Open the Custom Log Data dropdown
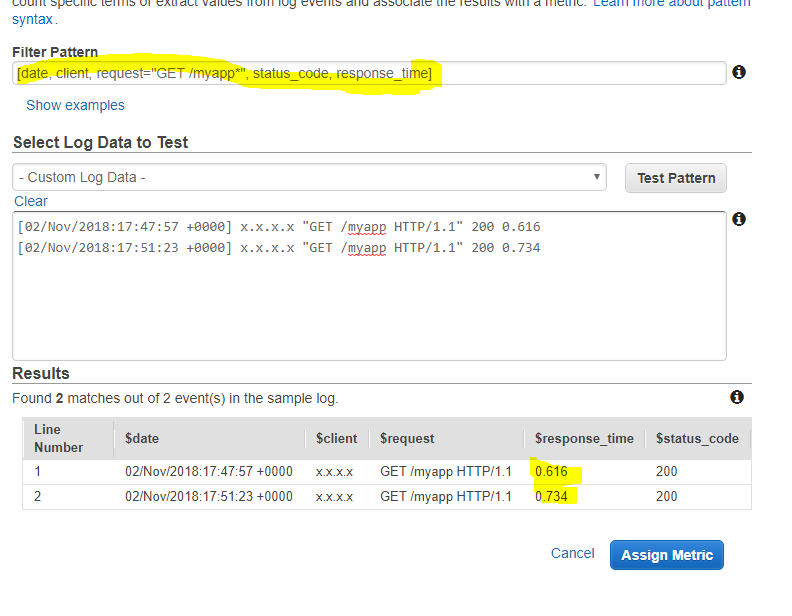This screenshot has height=616, width=792. (x=309, y=177)
